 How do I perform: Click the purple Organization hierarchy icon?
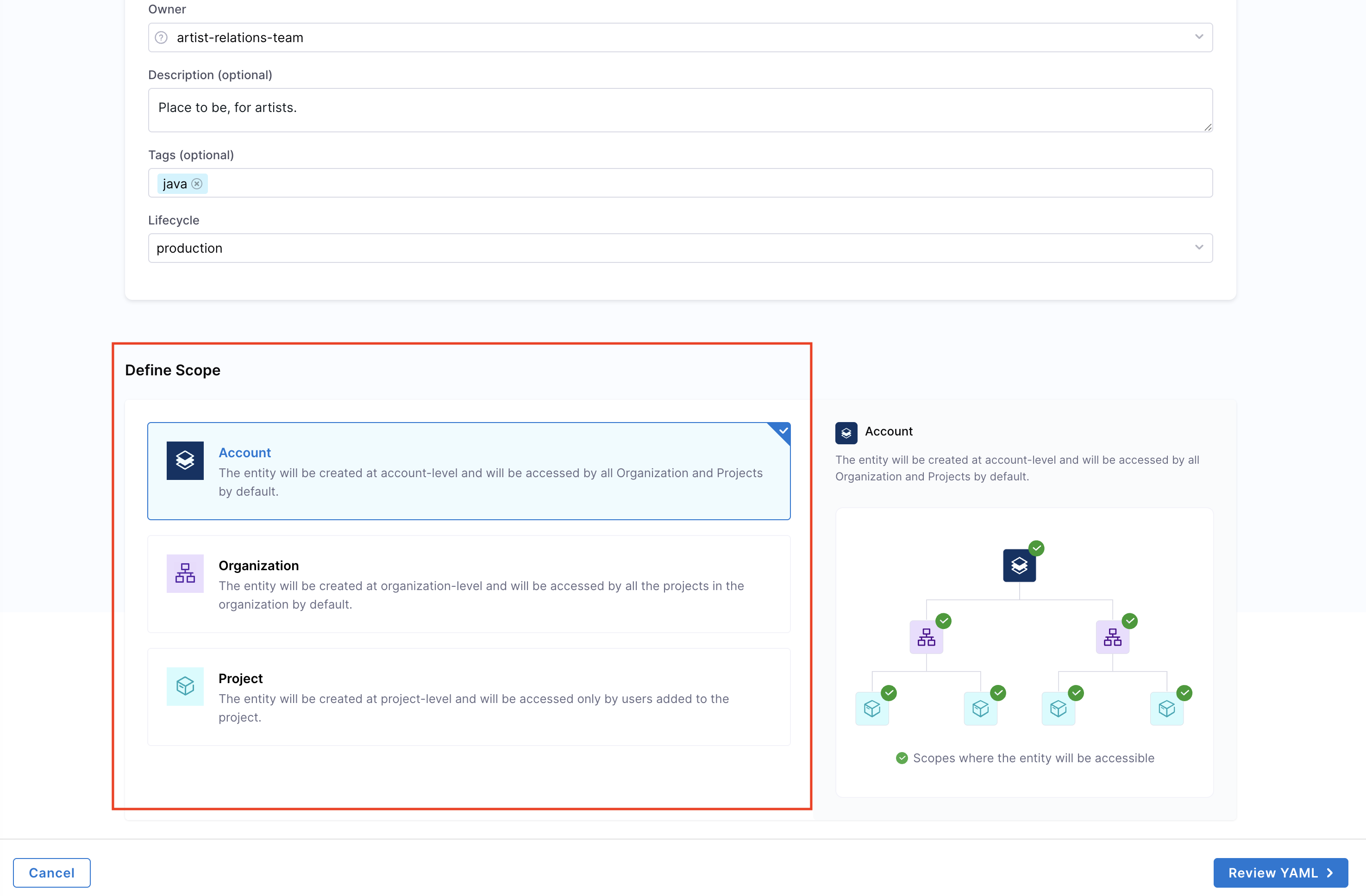click(185, 573)
